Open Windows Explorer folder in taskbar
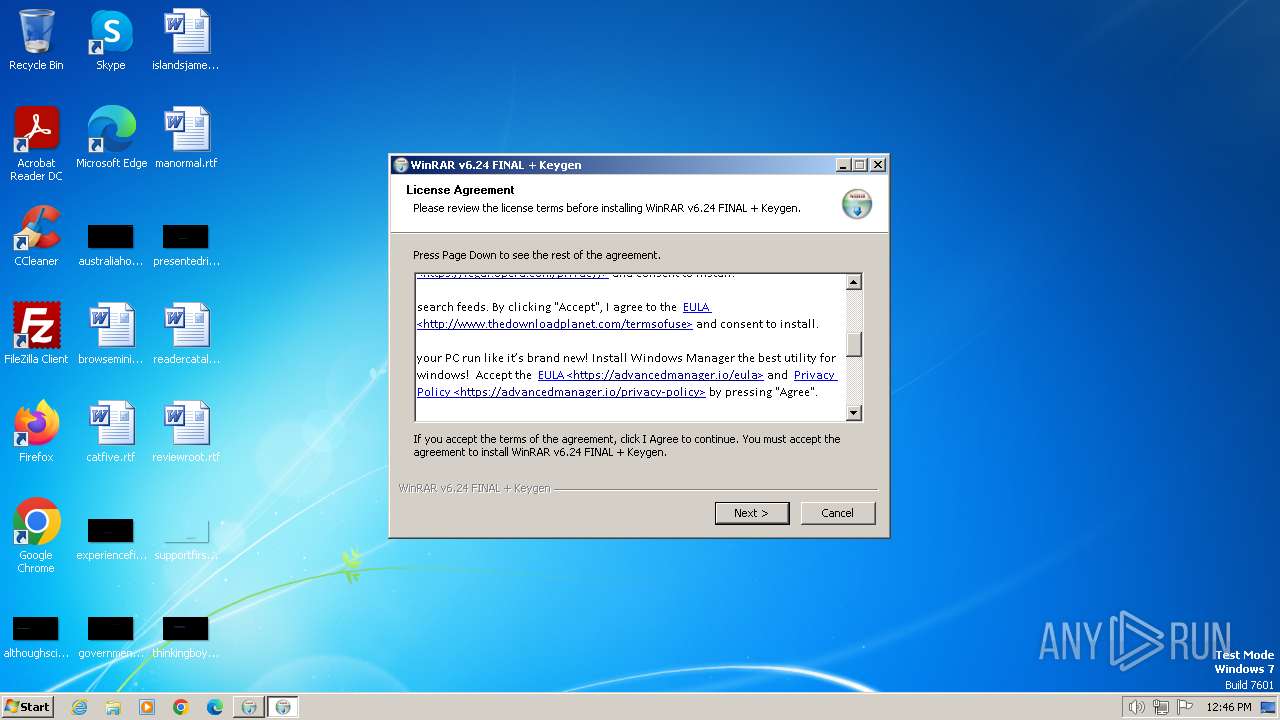Image resolution: width=1280 pixels, height=720 pixels. (113, 707)
